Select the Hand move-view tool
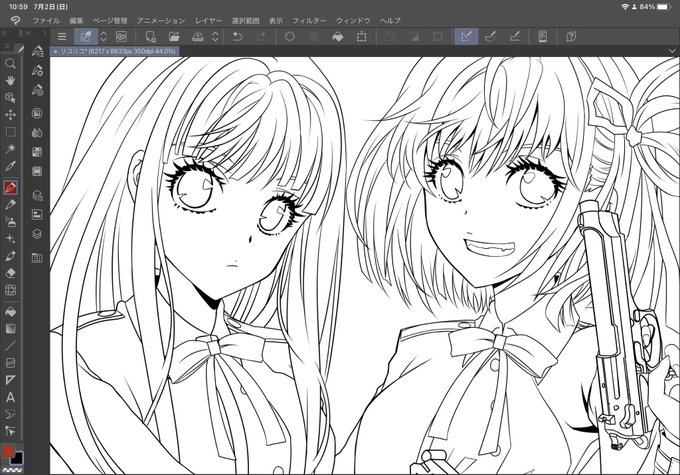The image size is (680, 475). coord(10,81)
